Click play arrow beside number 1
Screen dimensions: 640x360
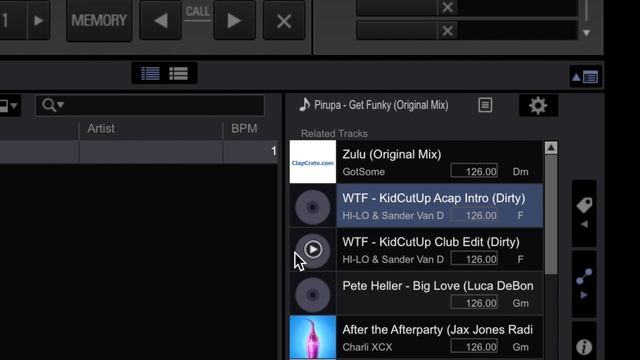click(x=38, y=20)
